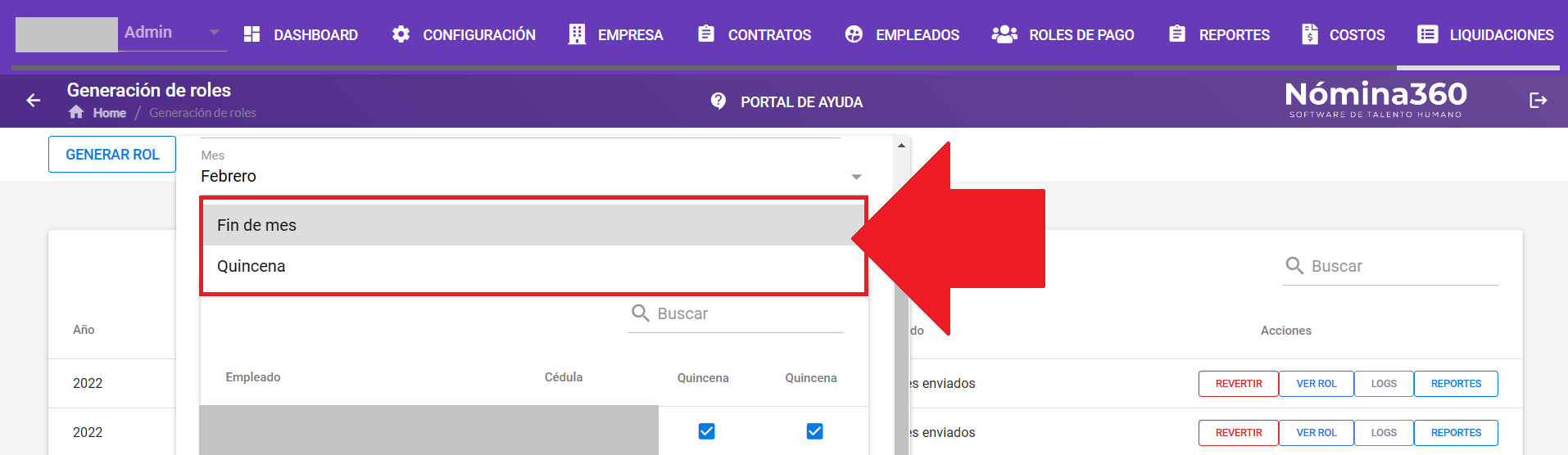Open the Mes dropdown showing Febrero
Screen dimensions: 1568x455
point(531,176)
